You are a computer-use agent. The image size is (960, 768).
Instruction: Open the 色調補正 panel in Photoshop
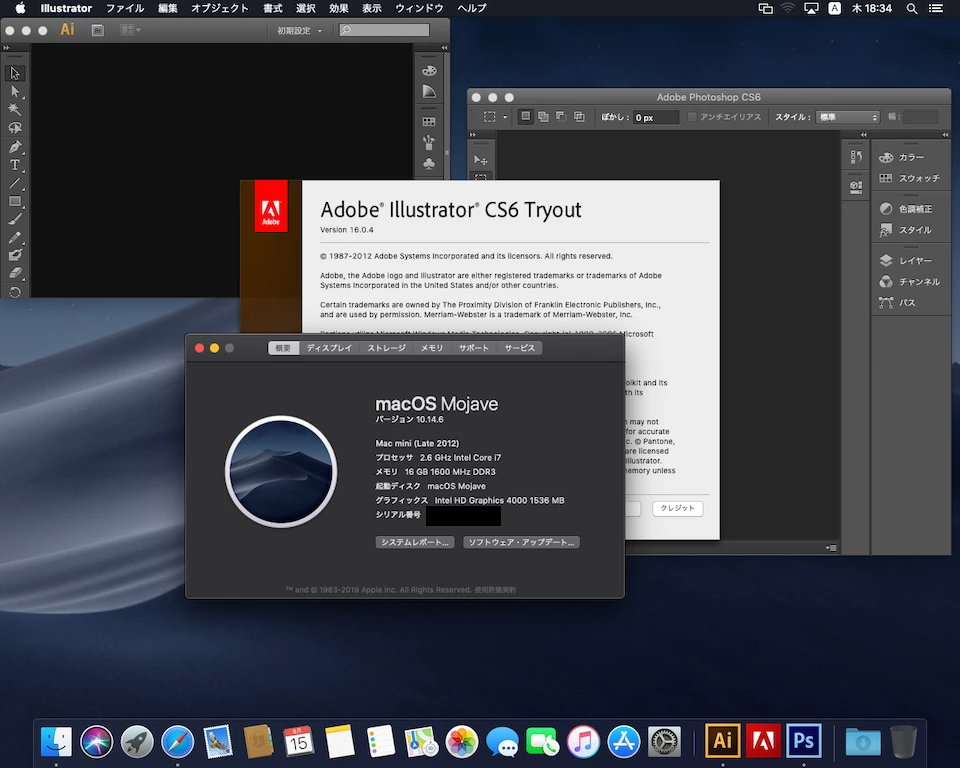pyautogui.click(x=906, y=209)
